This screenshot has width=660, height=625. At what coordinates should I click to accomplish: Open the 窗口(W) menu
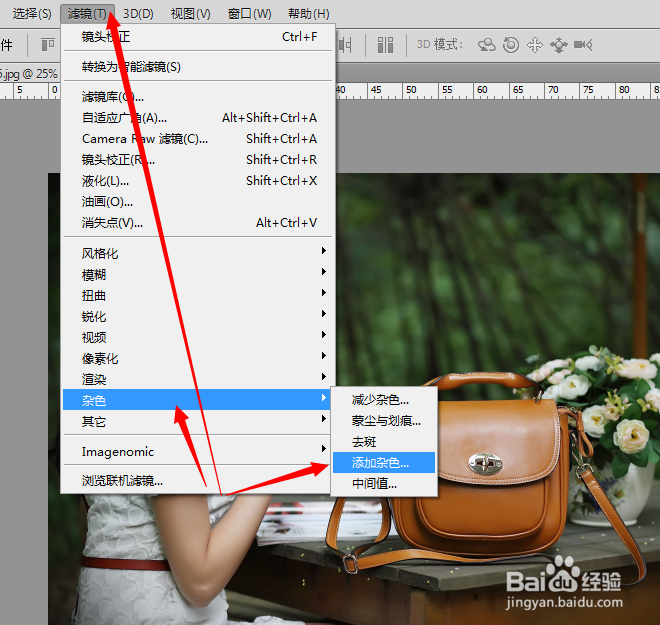pos(250,13)
